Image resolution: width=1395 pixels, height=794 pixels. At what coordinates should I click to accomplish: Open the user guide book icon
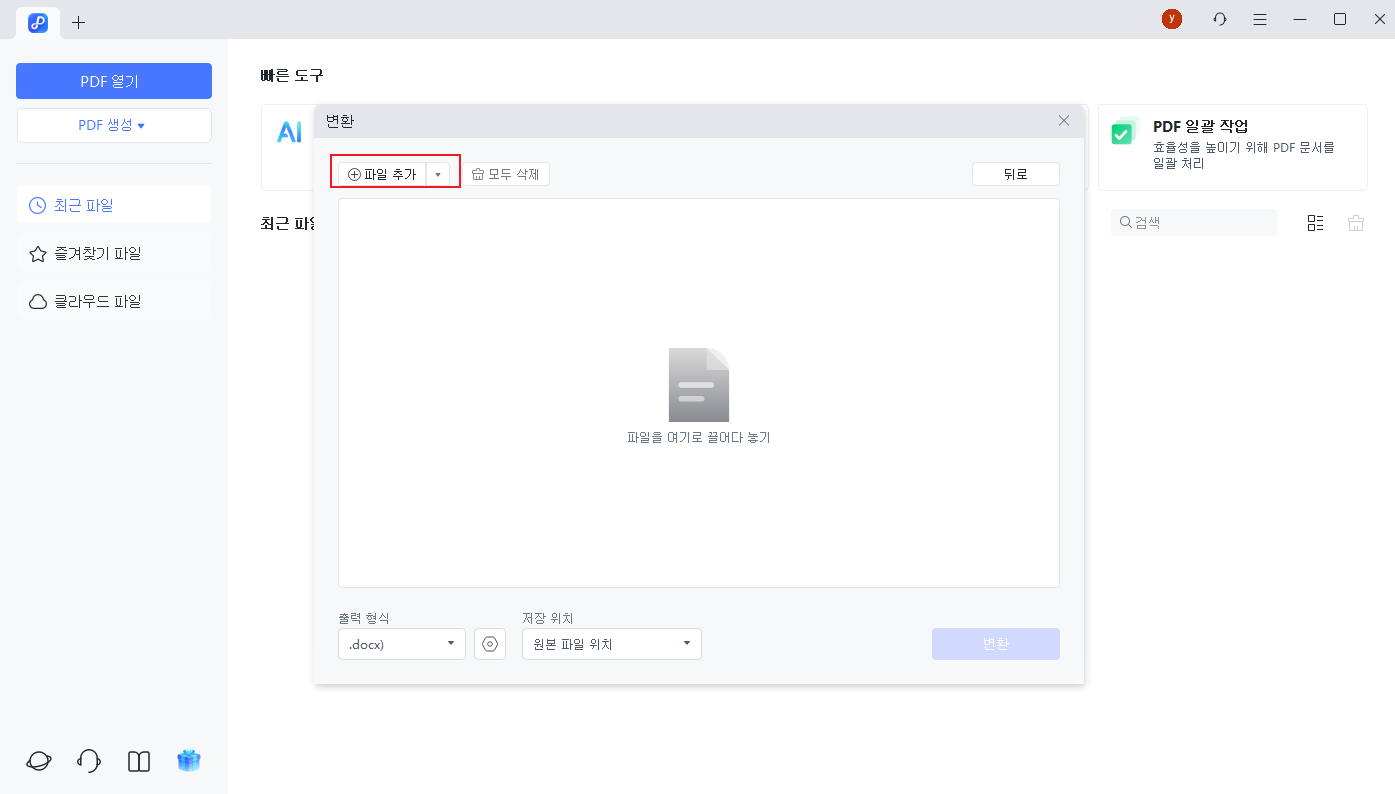click(x=138, y=761)
